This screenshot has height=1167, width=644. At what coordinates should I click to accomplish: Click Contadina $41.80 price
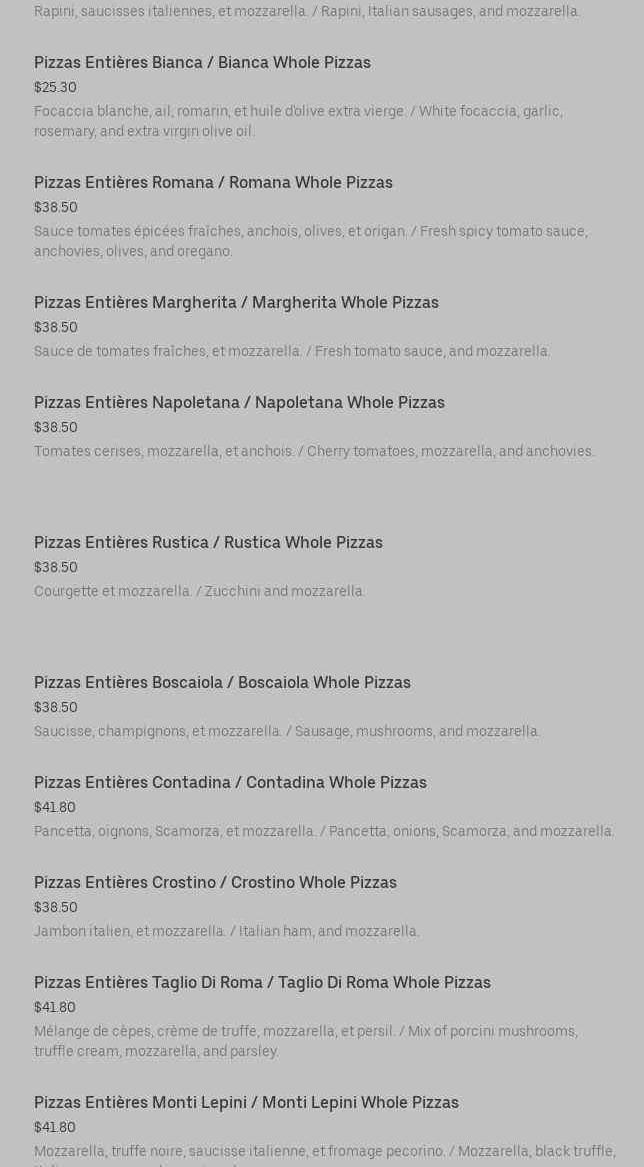point(55,807)
